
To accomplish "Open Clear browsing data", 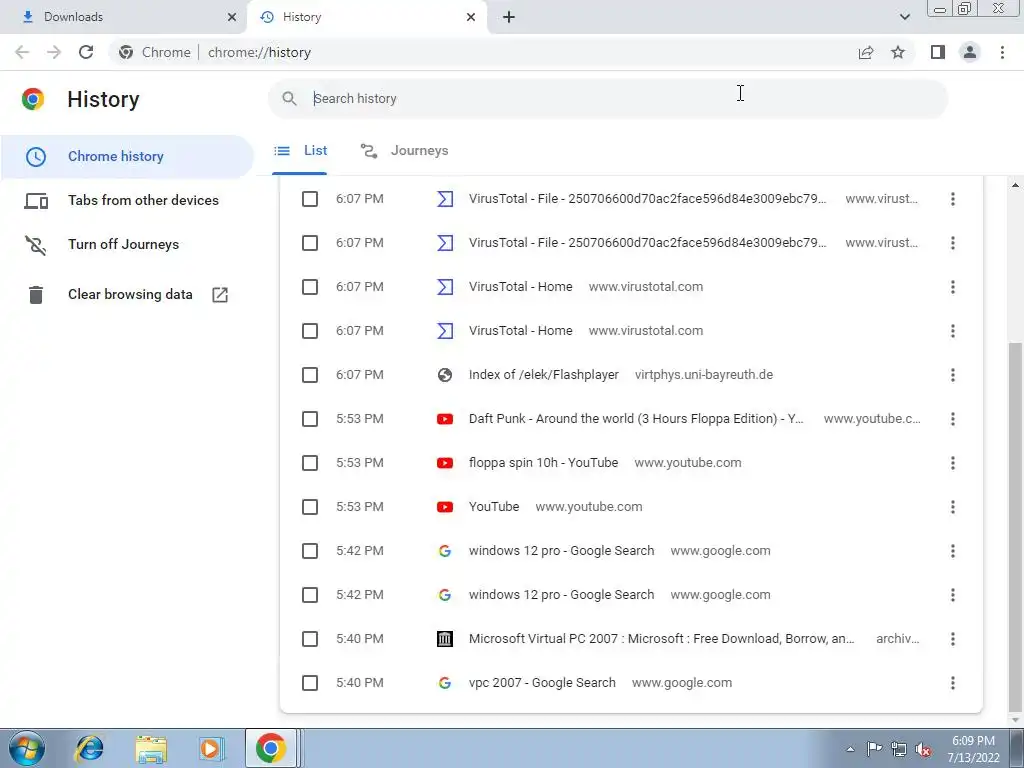I will coord(127,295).
